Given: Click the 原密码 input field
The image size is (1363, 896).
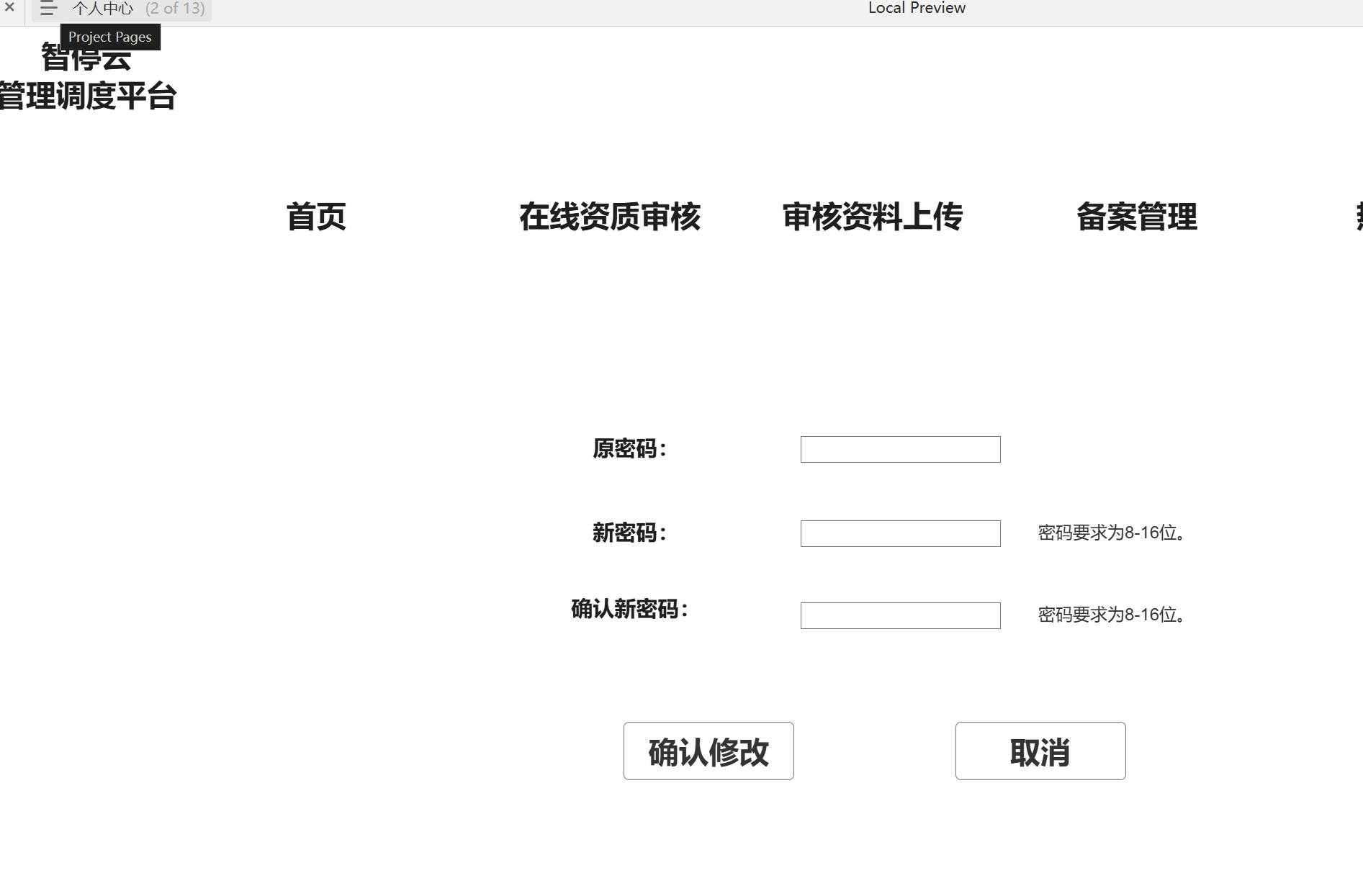Looking at the screenshot, I should 900,449.
